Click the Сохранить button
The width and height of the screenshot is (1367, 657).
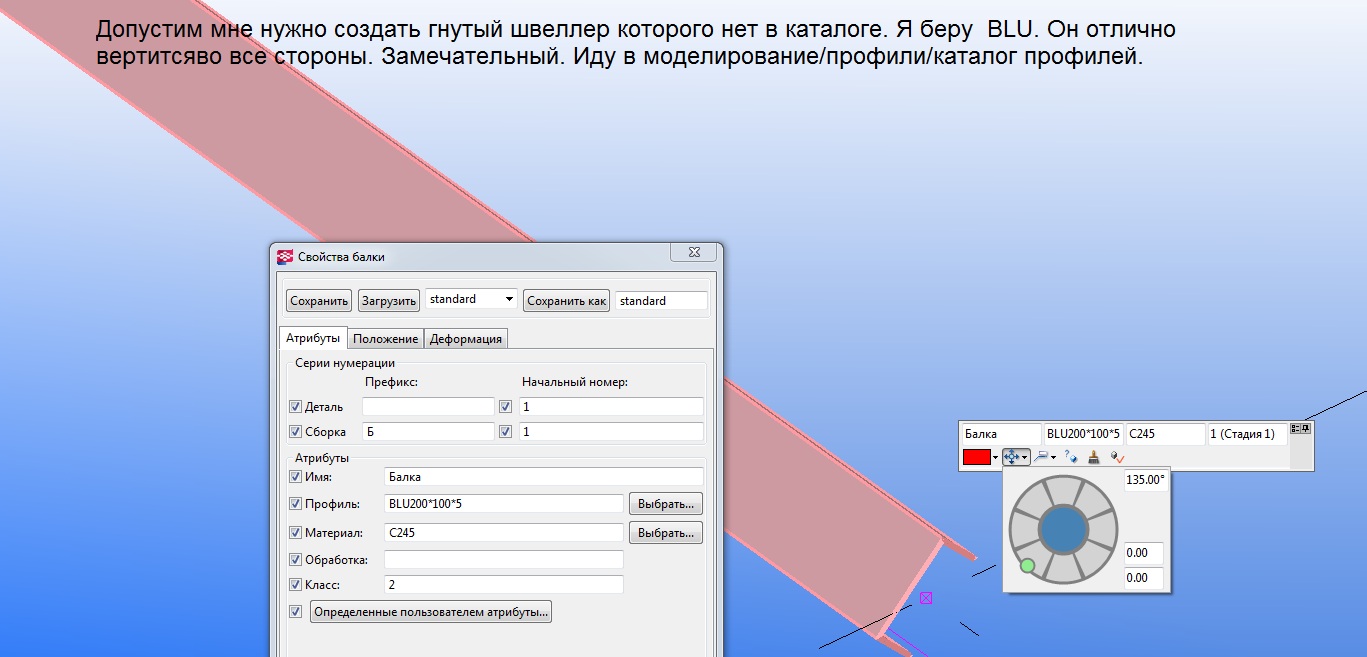[x=319, y=300]
